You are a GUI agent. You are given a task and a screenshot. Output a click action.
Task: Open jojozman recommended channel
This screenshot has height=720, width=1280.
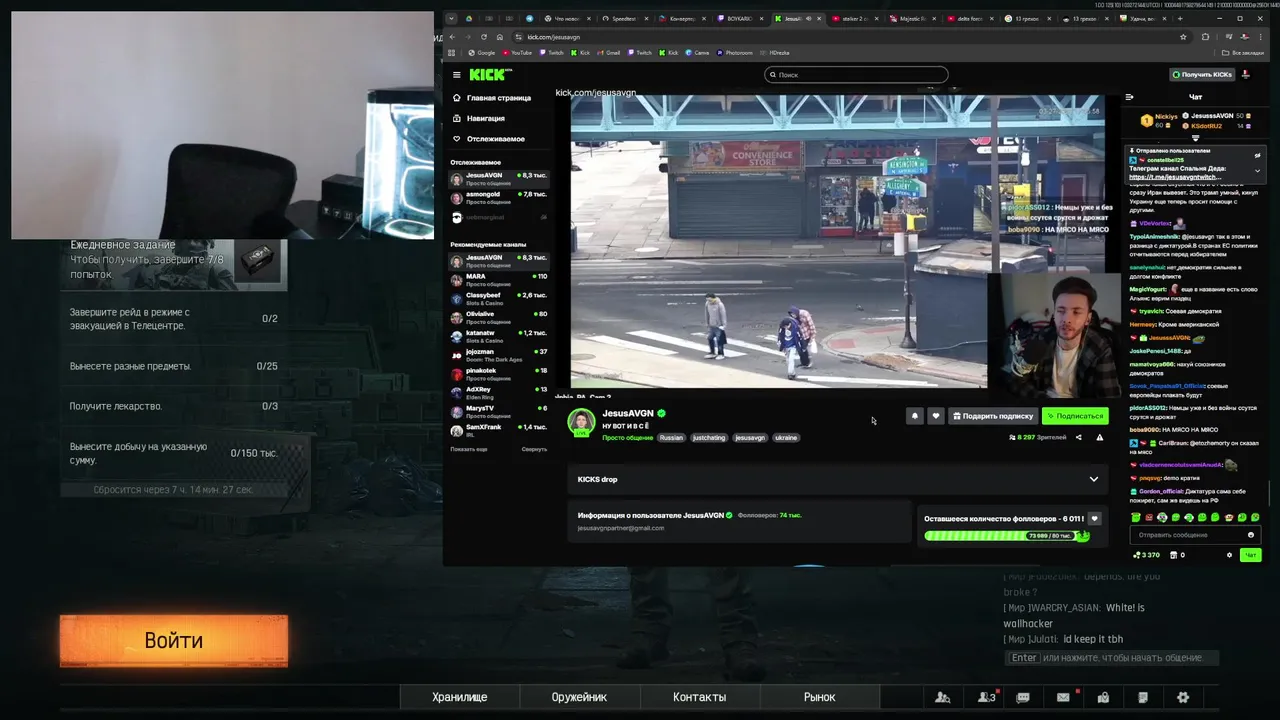click(x=498, y=354)
